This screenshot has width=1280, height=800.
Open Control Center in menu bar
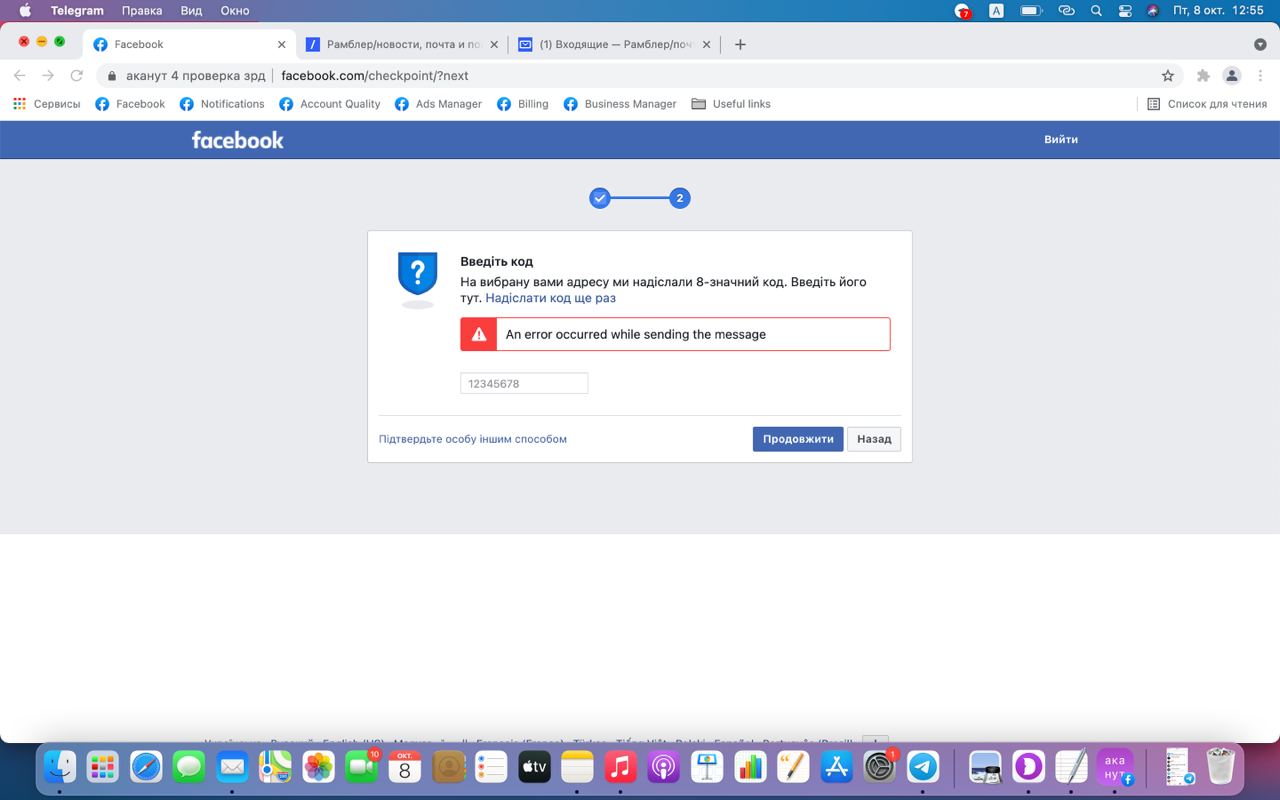[x=1125, y=11]
